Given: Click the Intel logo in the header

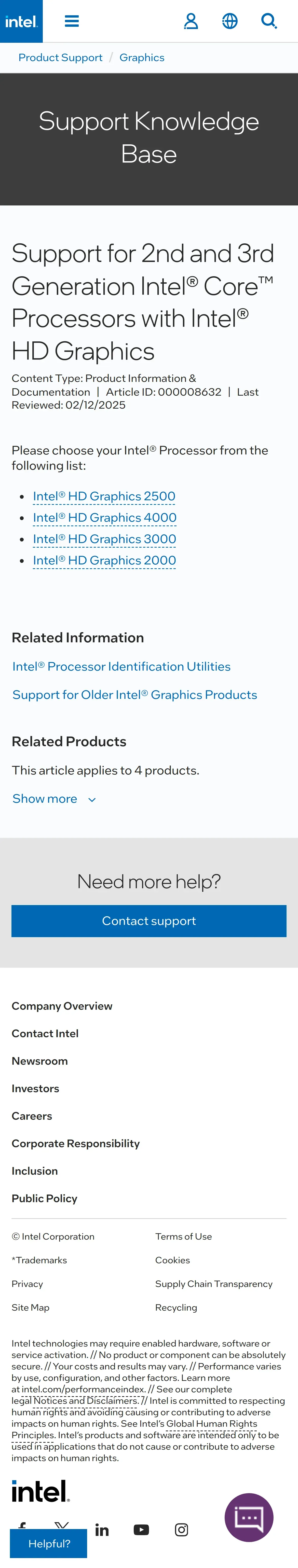Looking at the screenshot, I should [x=21, y=21].
